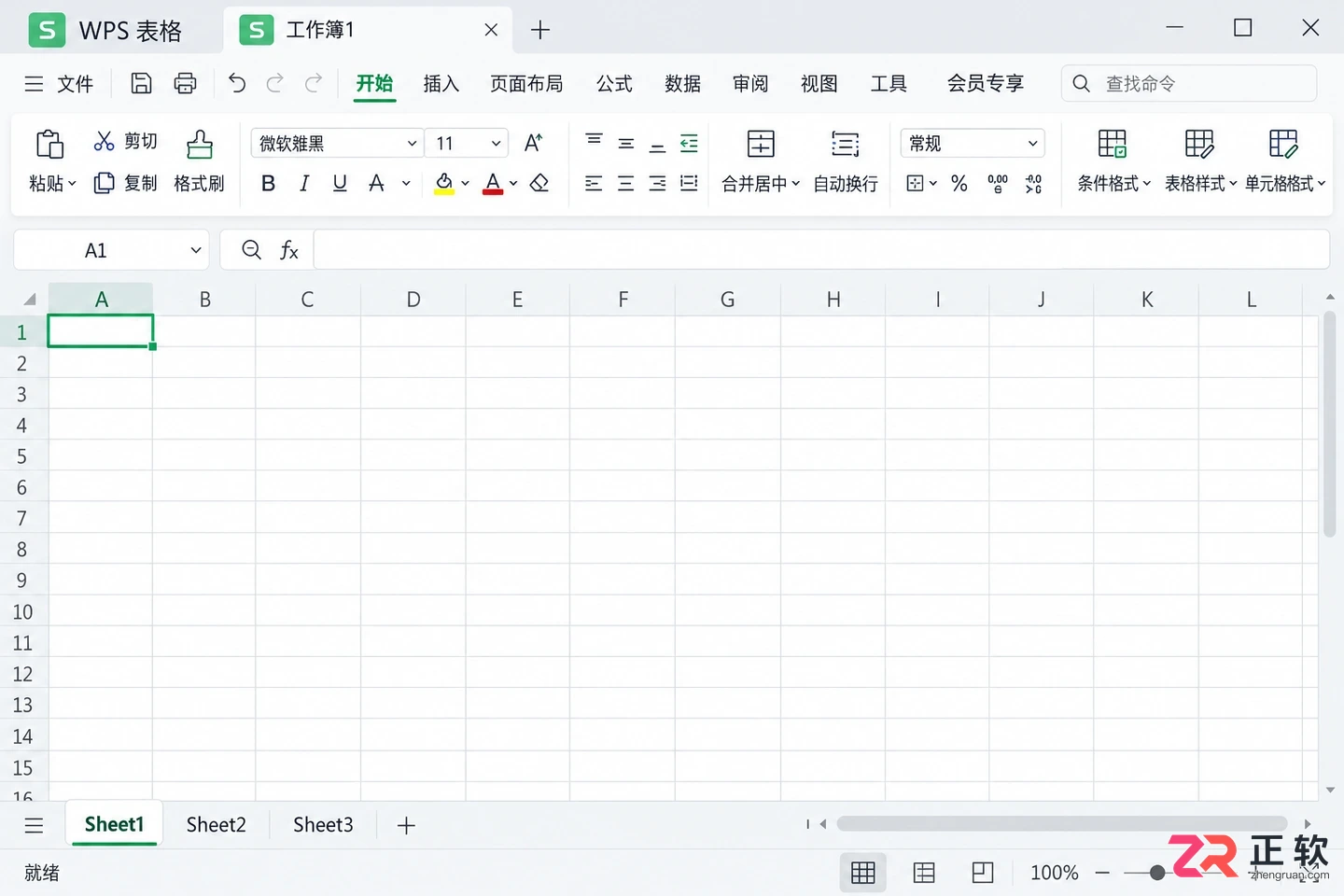The image size is (1344, 896).
Task: Switch to page break preview in status bar
Action: pos(983,873)
